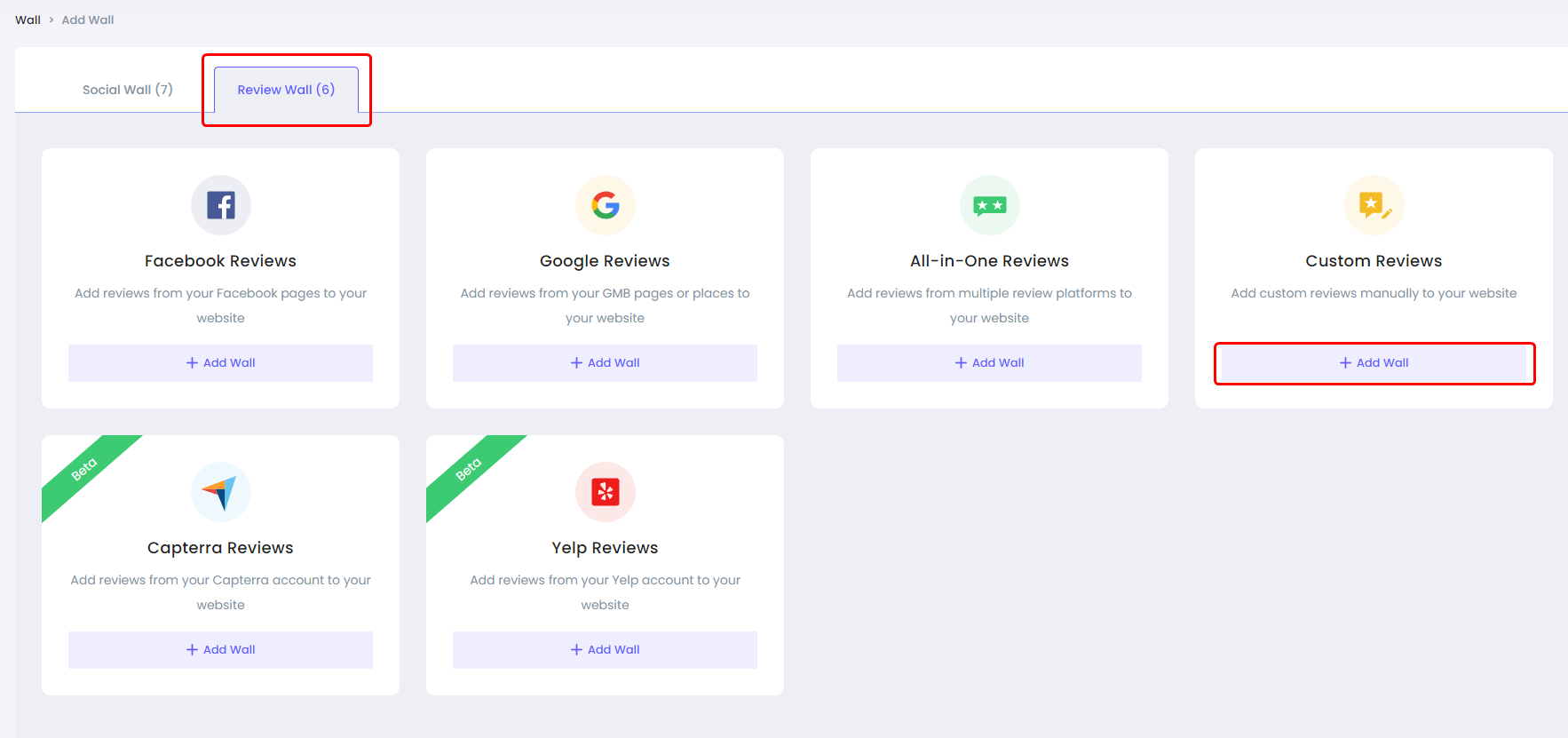The image size is (1568, 738).
Task: Add a Capterra Reviews wall
Action: point(221,650)
